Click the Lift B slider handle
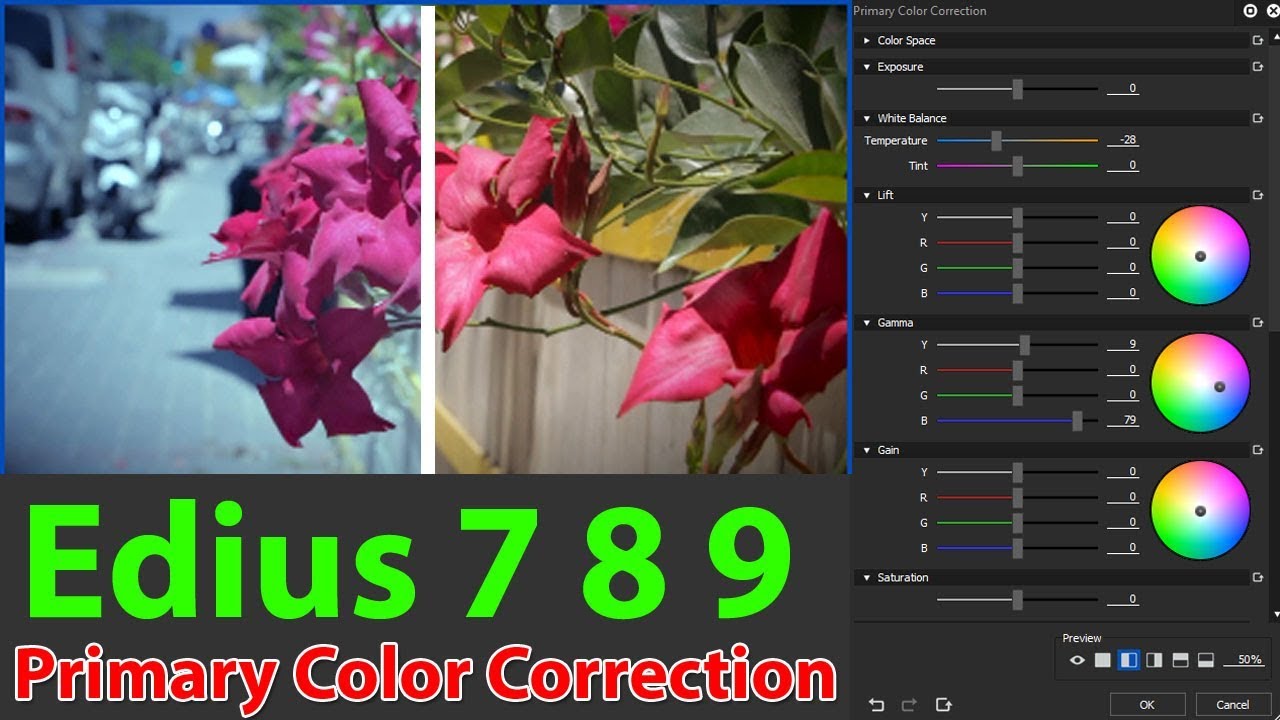Image resolution: width=1280 pixels, height=720 pixels. coord(1017,293)
